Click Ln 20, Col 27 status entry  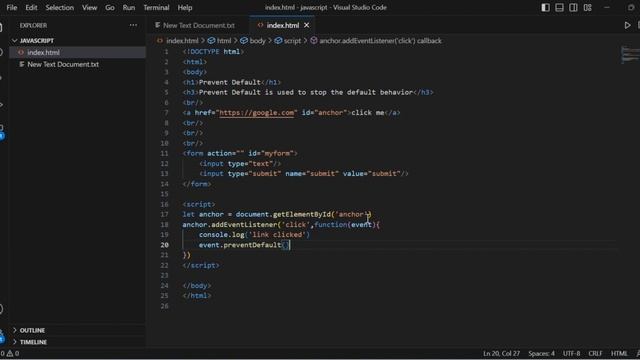tap(502, 353)
